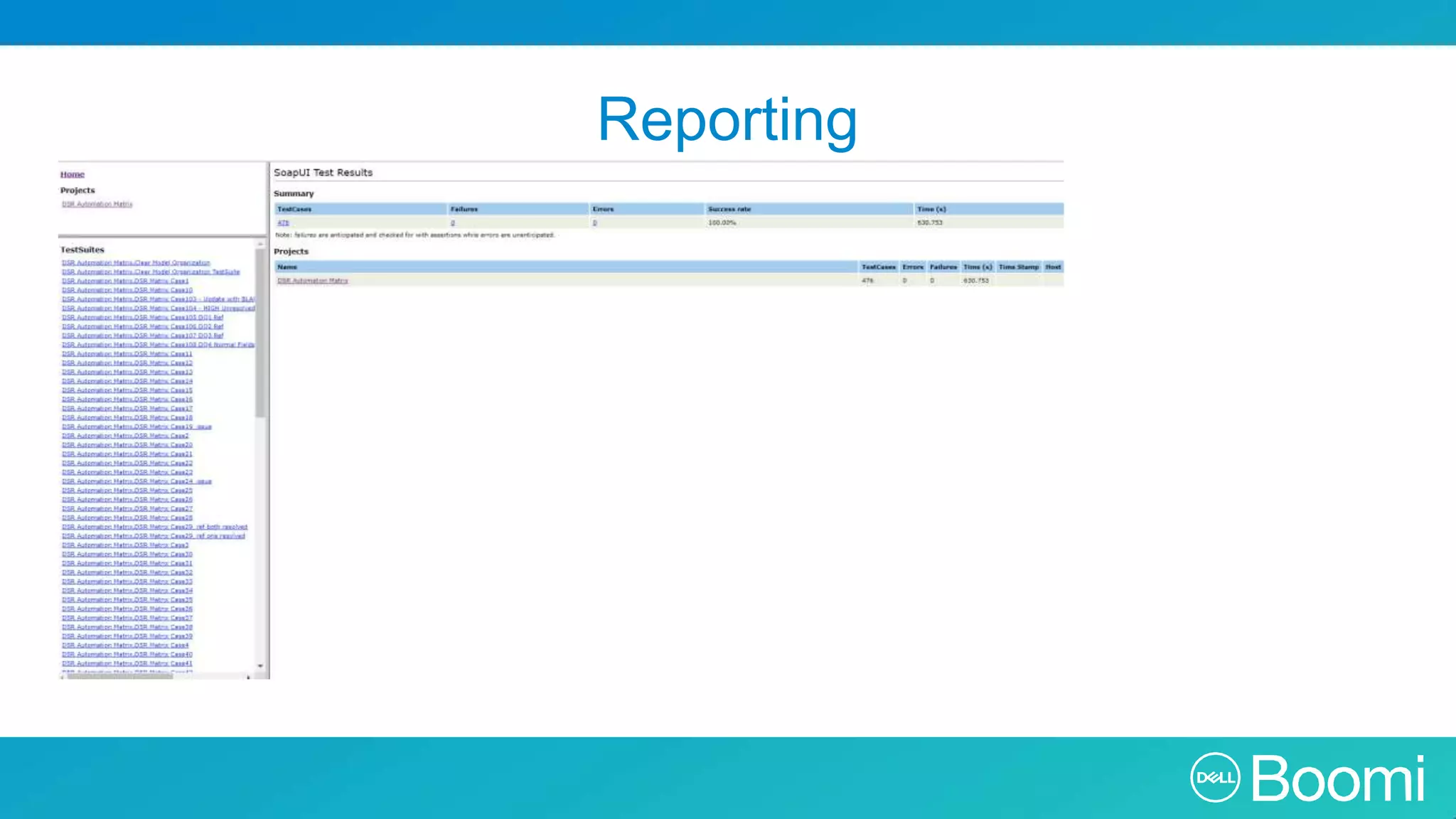Image resolution: width=1456 pixels, height=819 pixels.
Task: Click TestSuites horizontal scrollbar thumb
Action: click(x=119, y=677)
